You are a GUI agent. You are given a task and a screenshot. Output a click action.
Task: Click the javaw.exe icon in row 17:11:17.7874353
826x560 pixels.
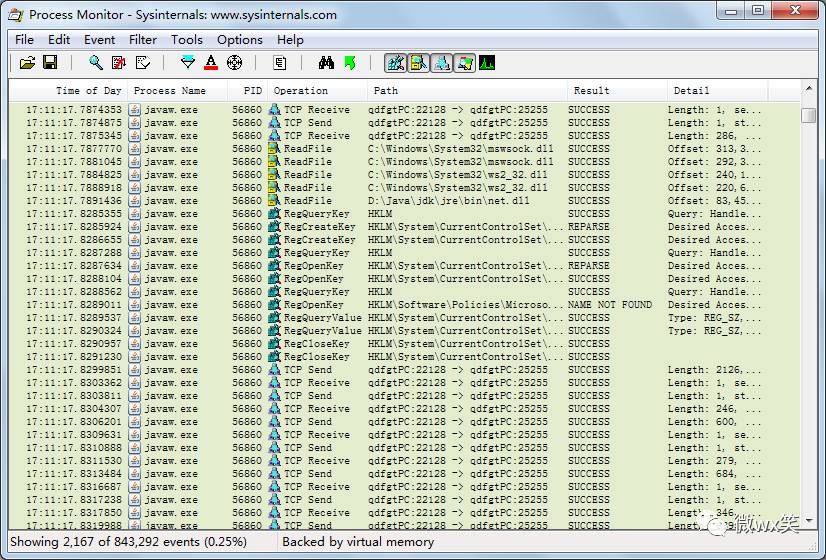[x=135, y=110]
